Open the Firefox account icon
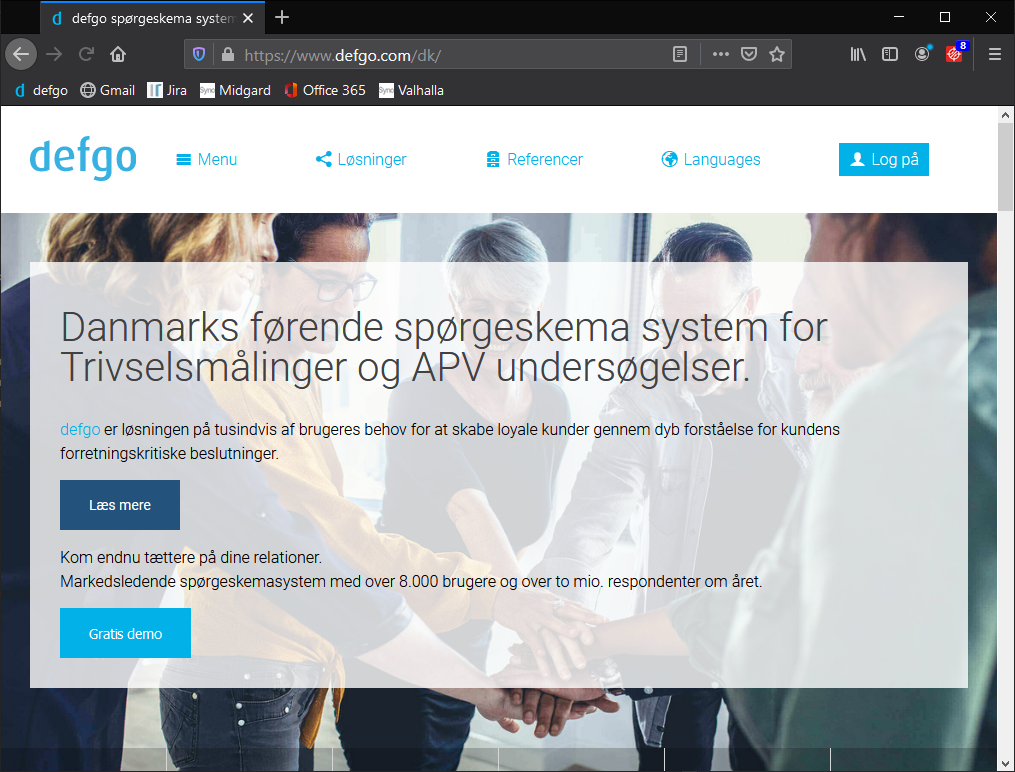 [922, 54]
